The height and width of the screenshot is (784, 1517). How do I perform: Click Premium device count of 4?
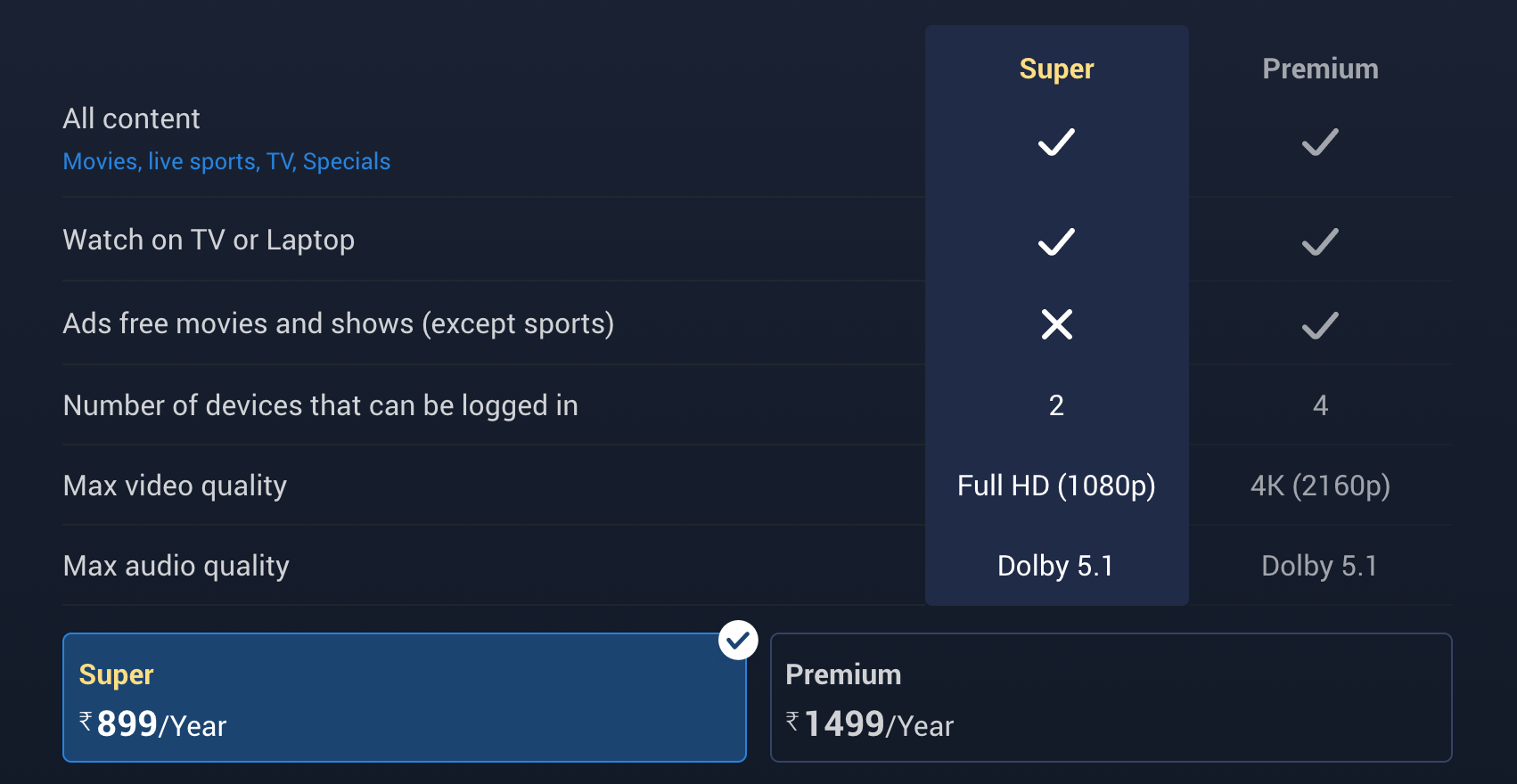click(1320, 405)
